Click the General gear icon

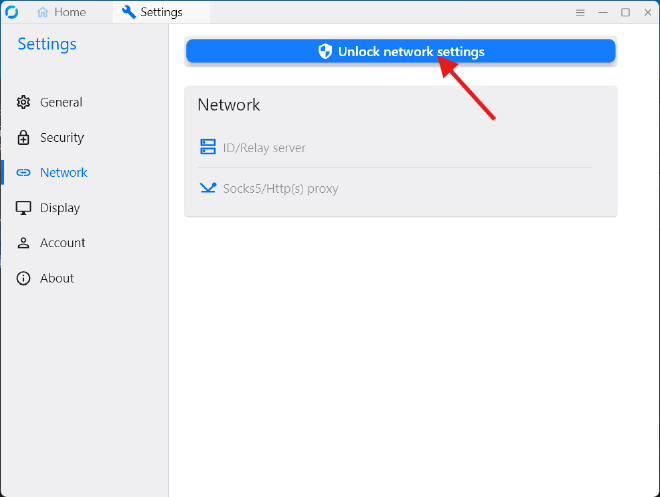click(24, 102)
